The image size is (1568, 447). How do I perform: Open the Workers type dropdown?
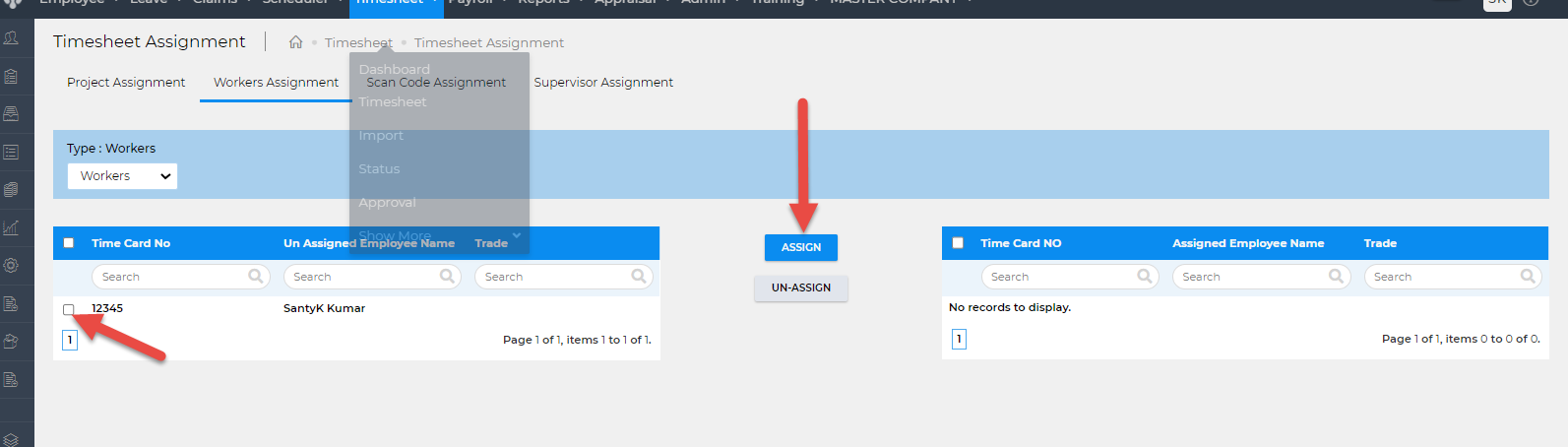122,176
